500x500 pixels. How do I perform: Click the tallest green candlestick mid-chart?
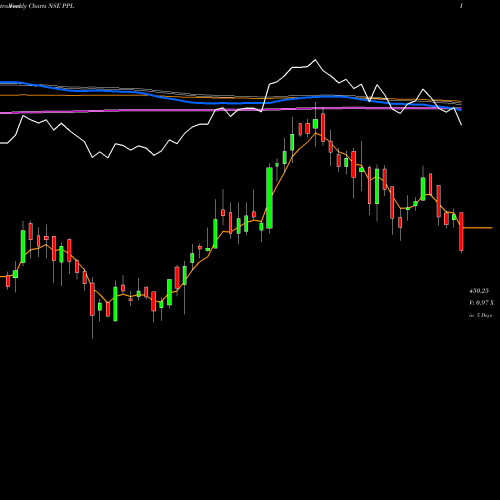click(x=269, y=198)
